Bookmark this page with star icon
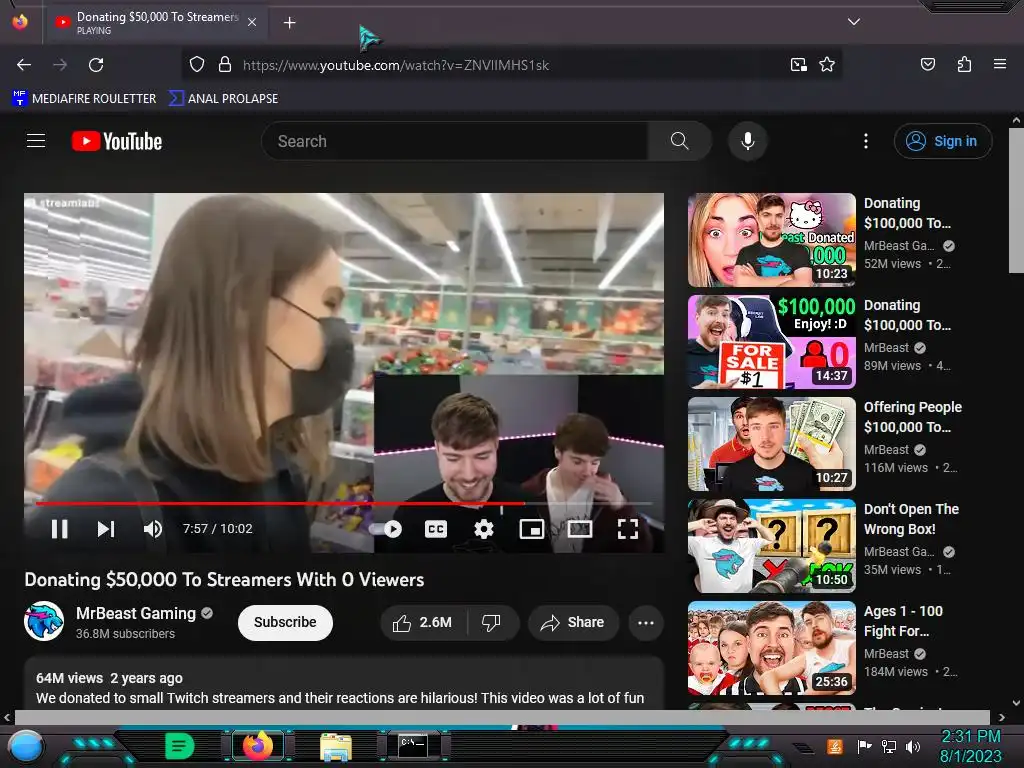 click(x=827, y=65)
